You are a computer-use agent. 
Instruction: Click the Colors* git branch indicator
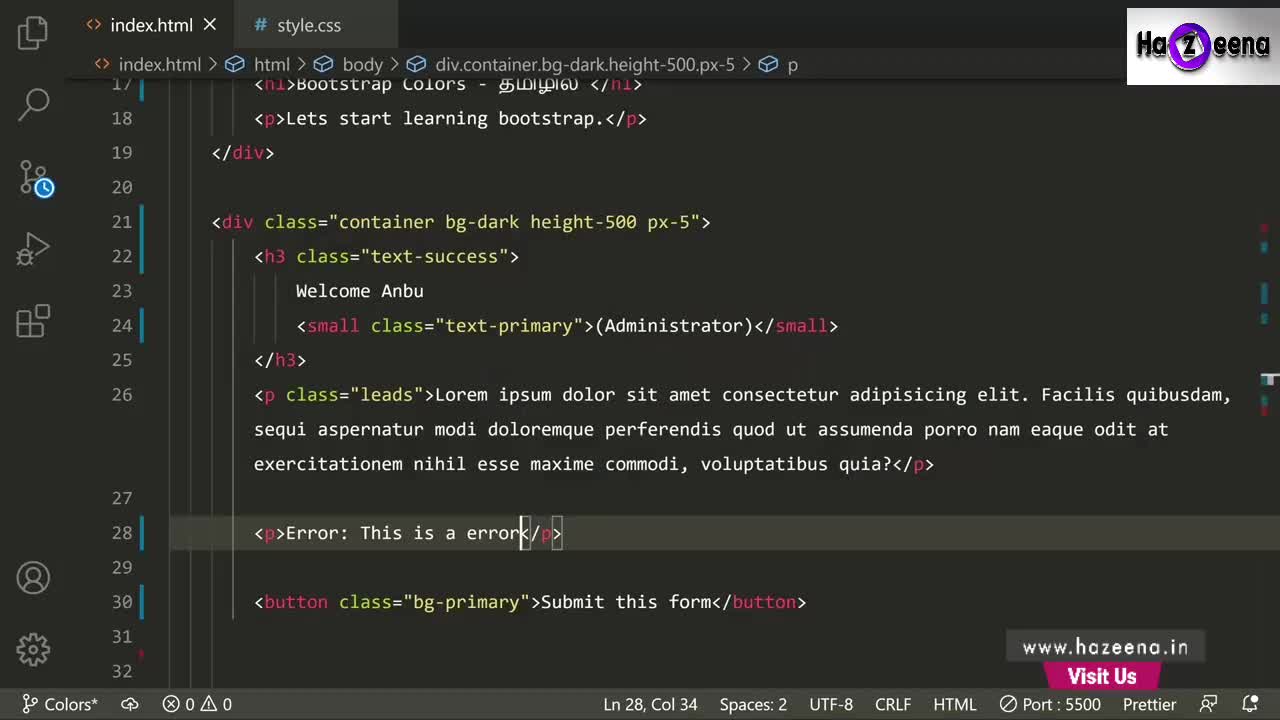[x=60, y=704]
